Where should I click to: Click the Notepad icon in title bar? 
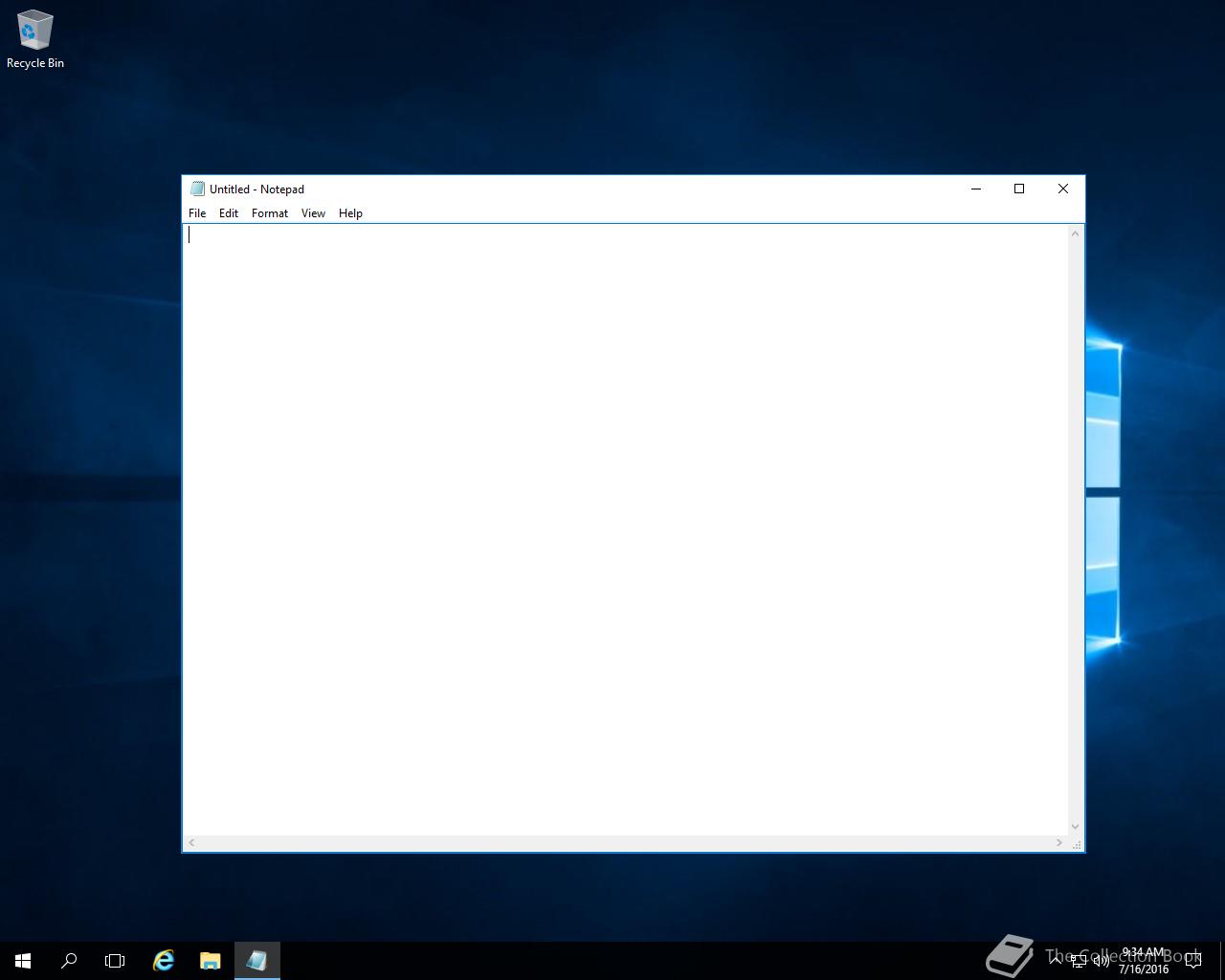pos(197,189)
